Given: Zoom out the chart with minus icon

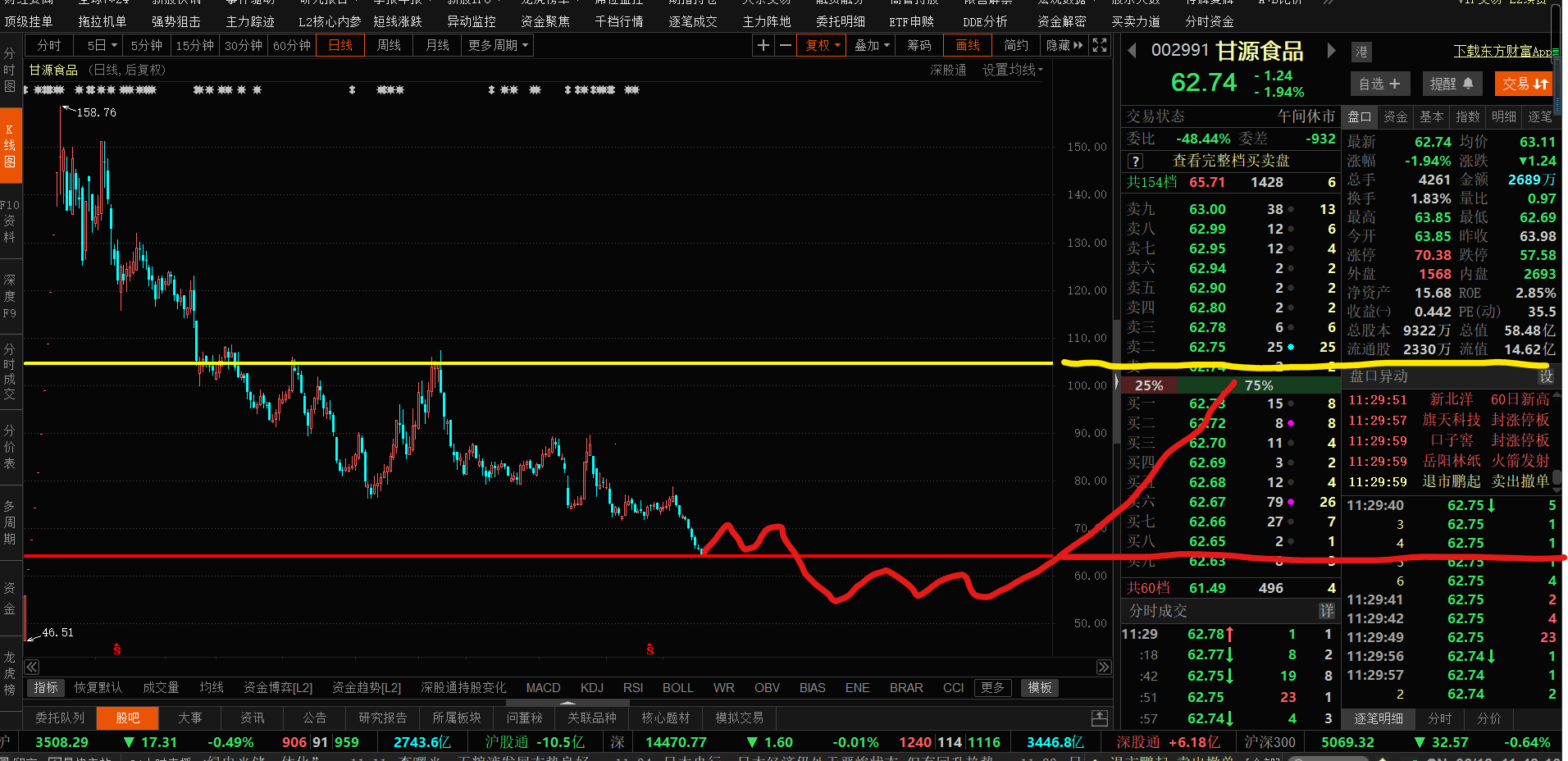Looking at the screenshot, I should [x=785, y=45].
